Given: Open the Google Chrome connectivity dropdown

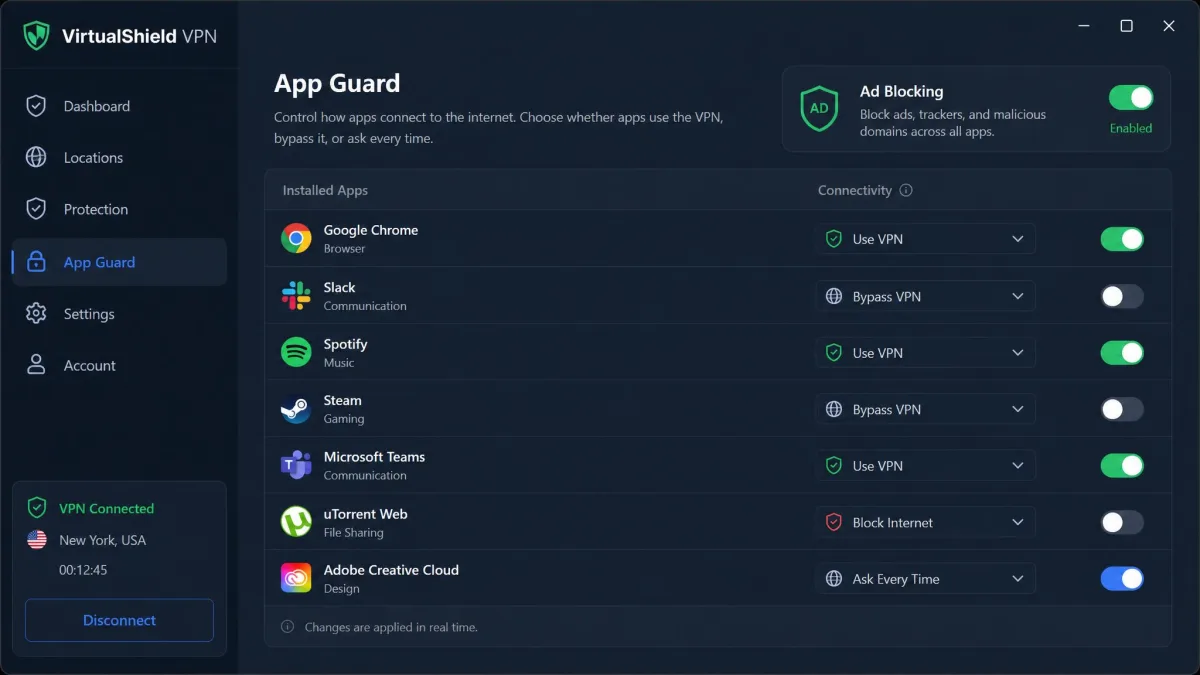Looking at the screenshot, I should point(925,239).
